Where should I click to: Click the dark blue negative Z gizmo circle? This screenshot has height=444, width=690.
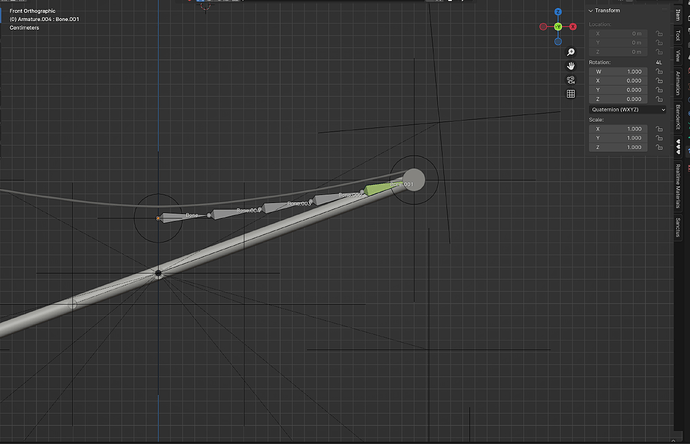click(558, 41)
